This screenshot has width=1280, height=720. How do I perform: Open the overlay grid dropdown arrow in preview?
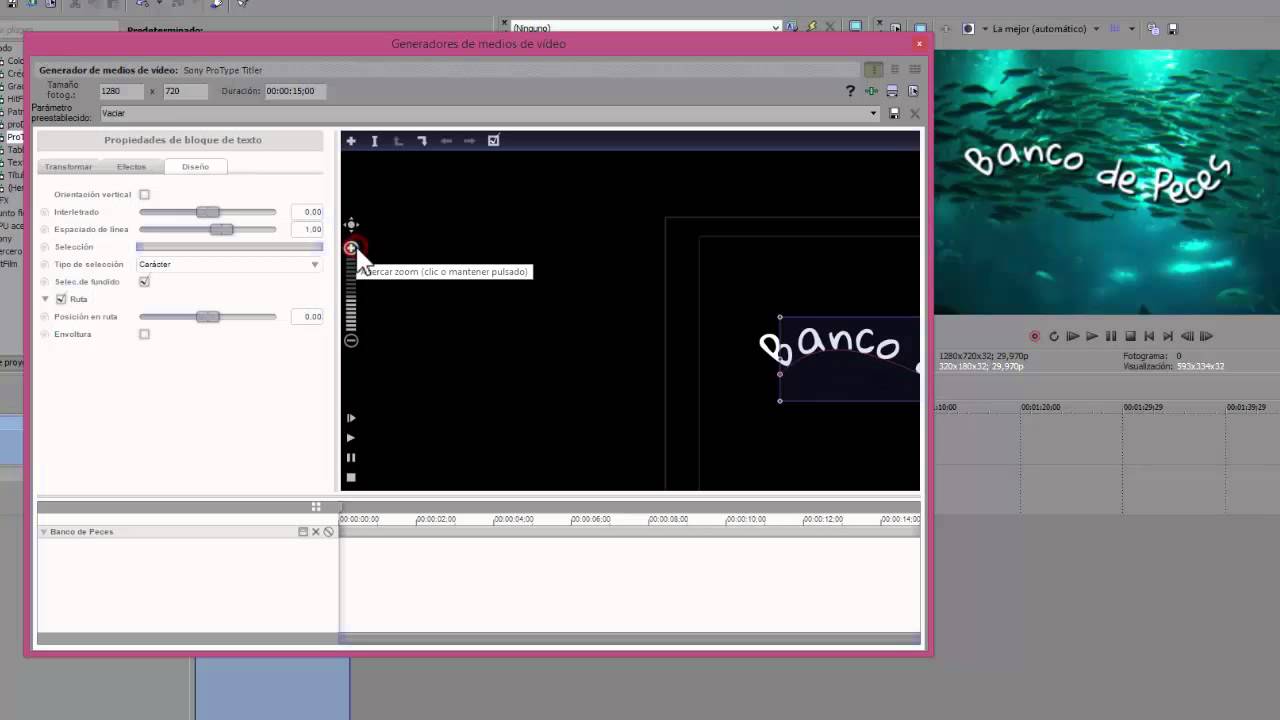tap(1130, 29)
